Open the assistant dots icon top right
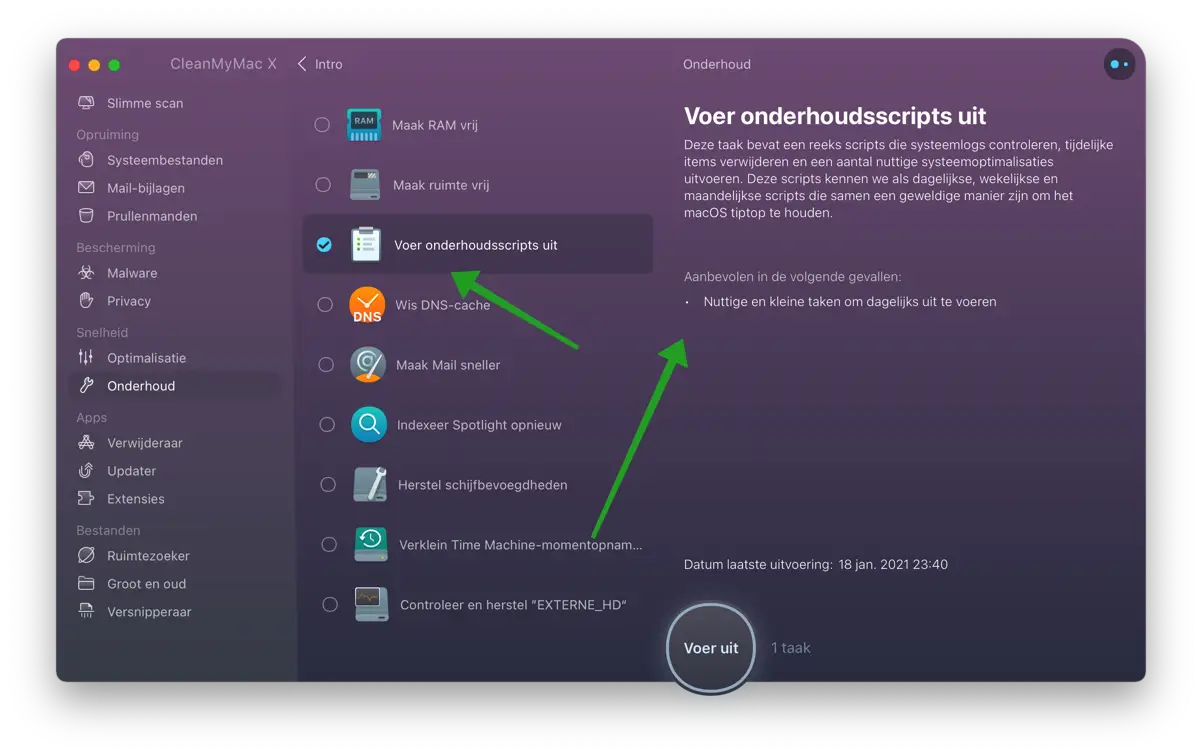Viewport: 1202px width, 756px height. pyautogui.click(x=1119, y=64)
